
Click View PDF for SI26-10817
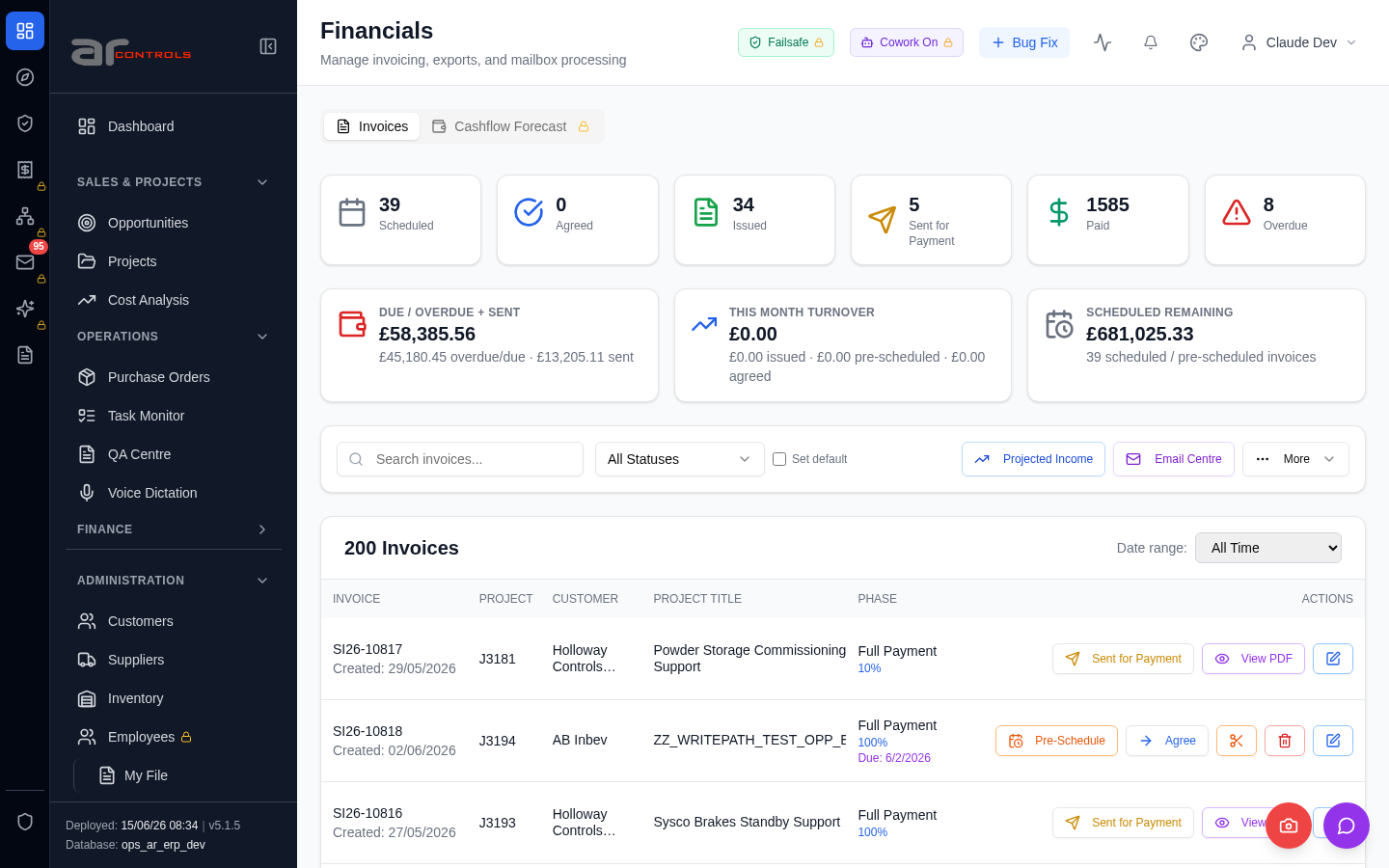(1253, 659)
